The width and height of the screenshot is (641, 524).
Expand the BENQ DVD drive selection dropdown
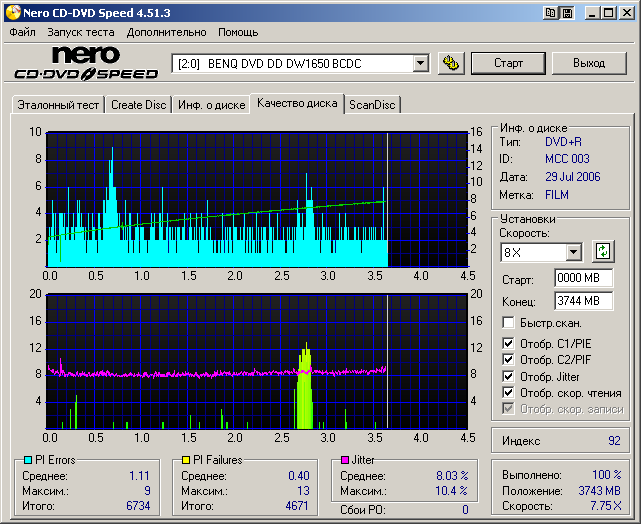pos(420,64)
